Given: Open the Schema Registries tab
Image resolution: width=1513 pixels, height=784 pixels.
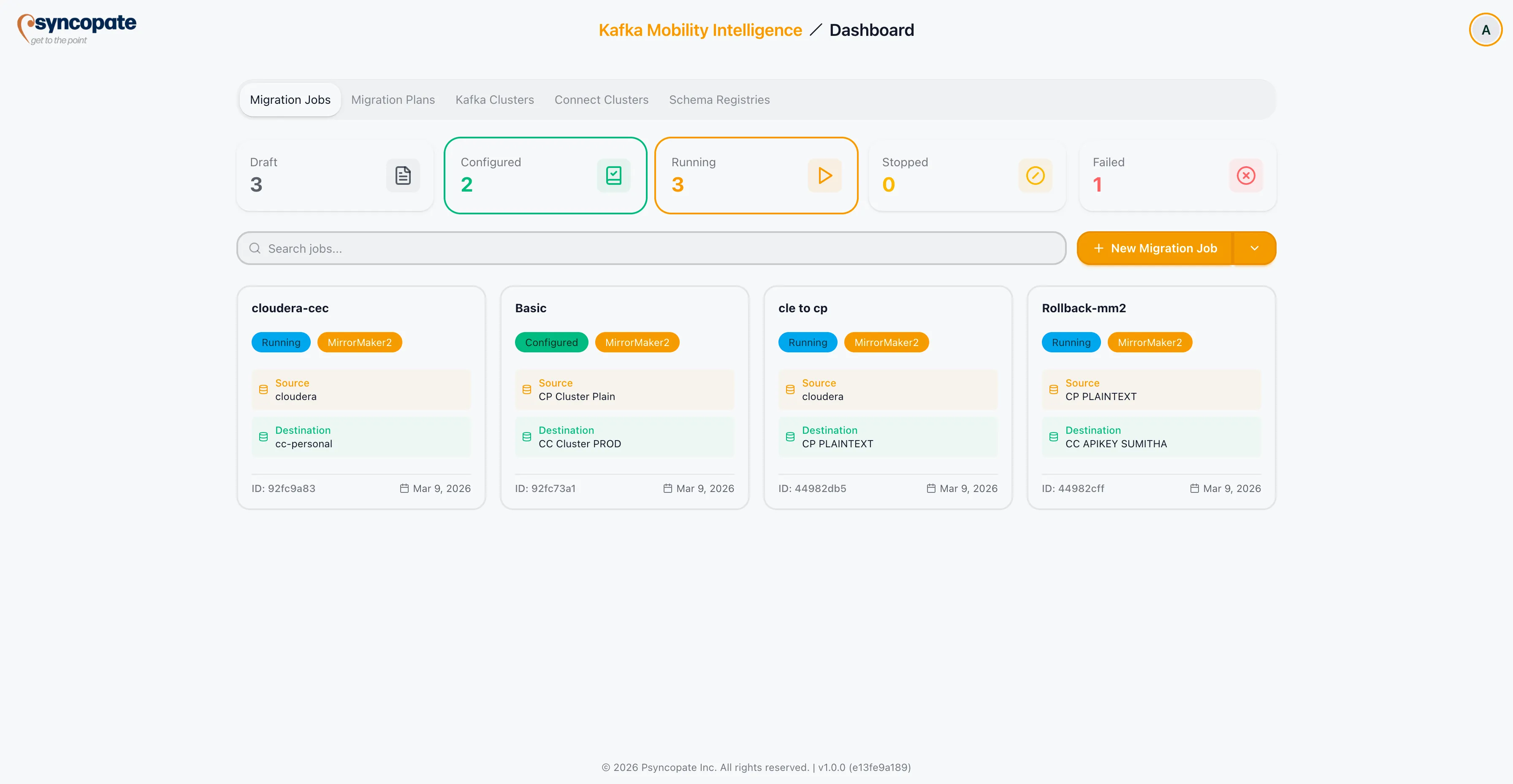Looking at the screenshot, I should [x=719, y=99].
